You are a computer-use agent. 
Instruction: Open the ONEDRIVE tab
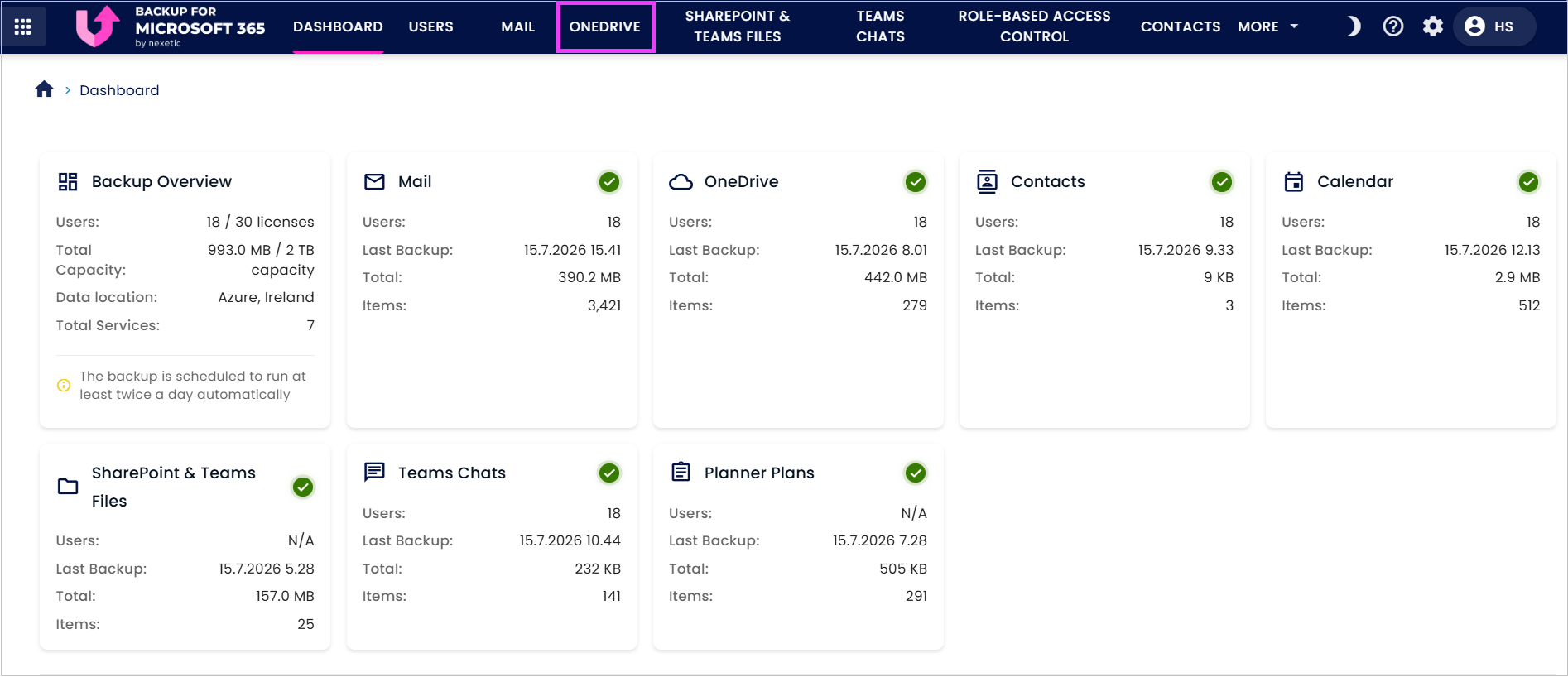tap(605, 26)
